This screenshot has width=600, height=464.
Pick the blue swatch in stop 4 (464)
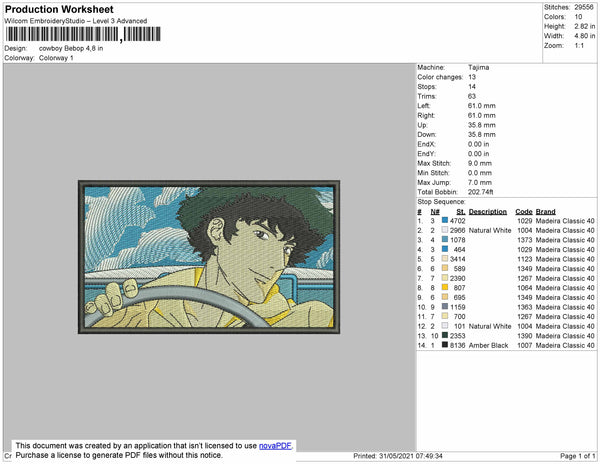[x=445, y=249]
